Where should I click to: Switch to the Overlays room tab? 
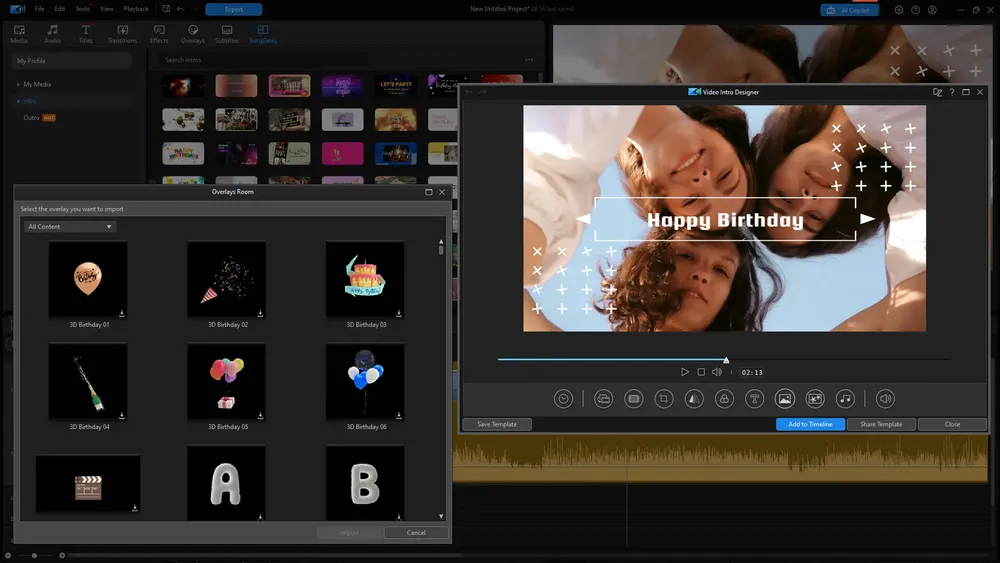[193, 34]
